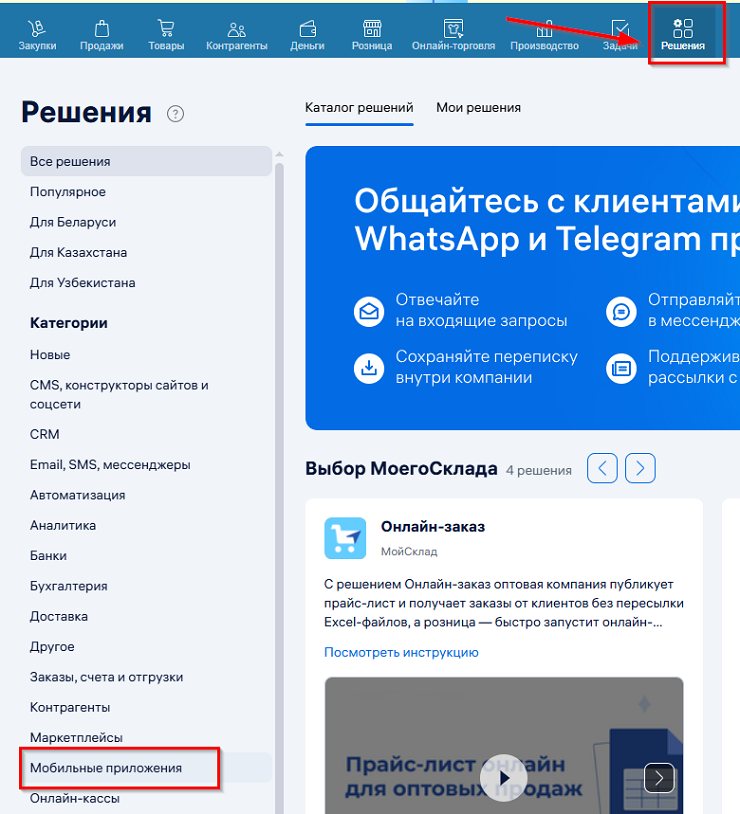Image resolution: width=740 pixels, height=814 pixels.
Task: Open the Онлайн-заказ solution title
Action: click(x=433, y=527)
